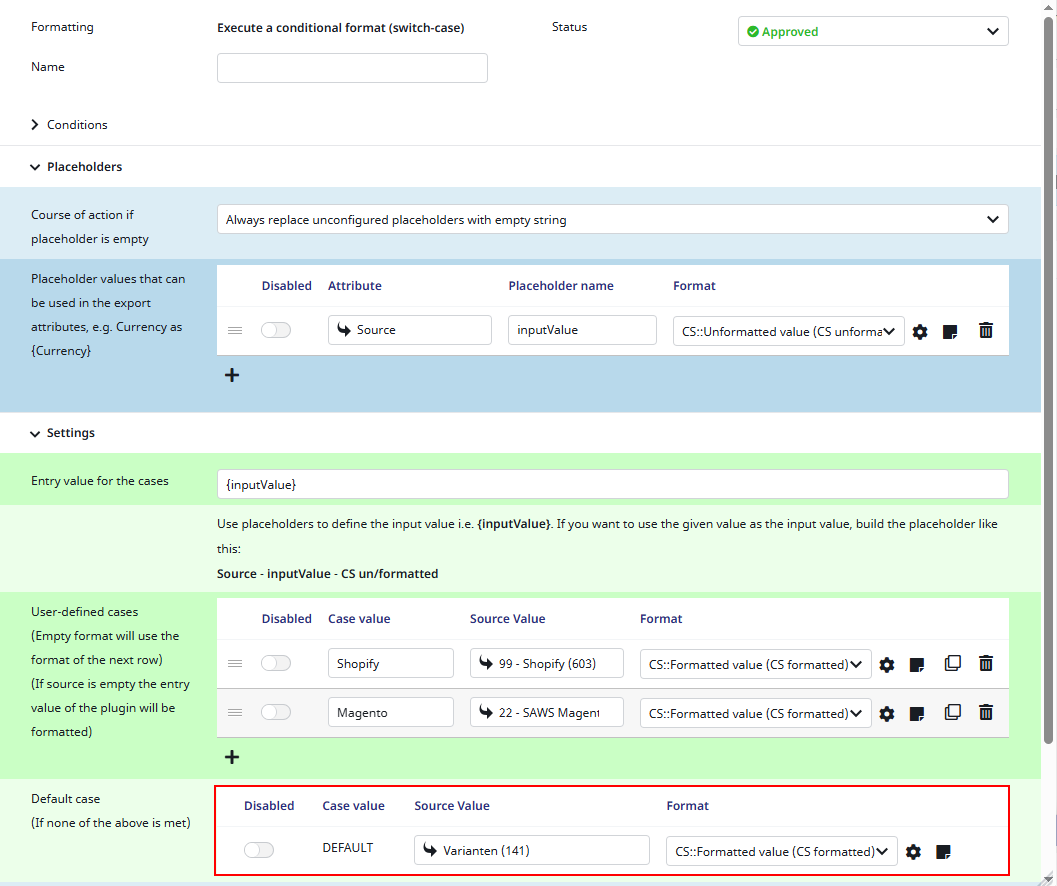Toggle Disabled switch for Shopify case
This screenshot has width=1057, height=886.
click(276, 663)
